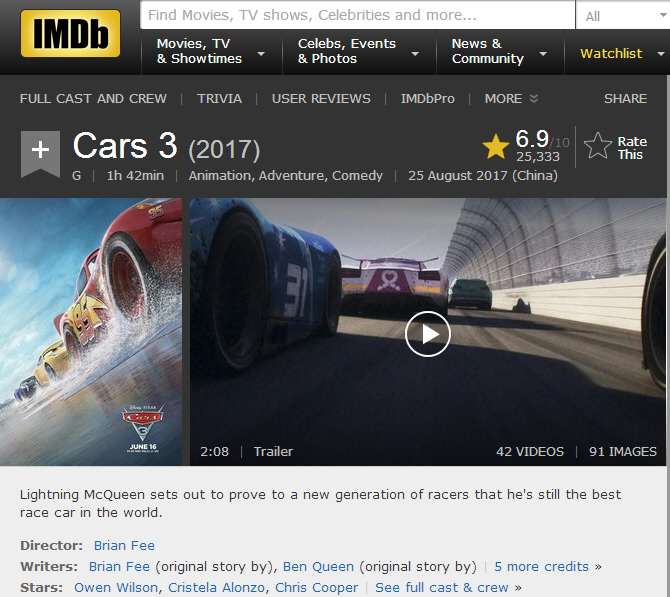Image resolution: width=670 pixels, height=597 pixels.
Task: Expand Celebs, Events & Photos menu
Action: tap(357, 52)
